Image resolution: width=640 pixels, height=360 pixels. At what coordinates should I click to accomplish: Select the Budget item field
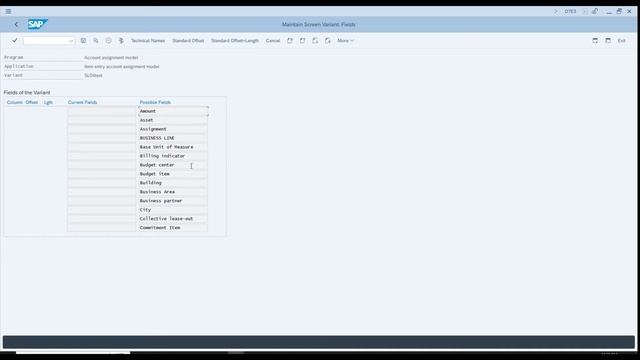[173, 174]
